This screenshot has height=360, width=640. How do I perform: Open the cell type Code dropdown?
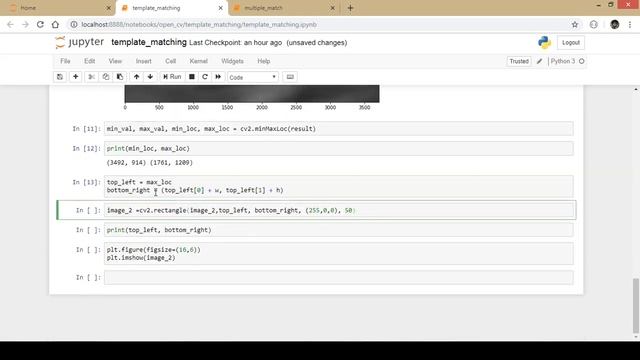pos(253,77)
